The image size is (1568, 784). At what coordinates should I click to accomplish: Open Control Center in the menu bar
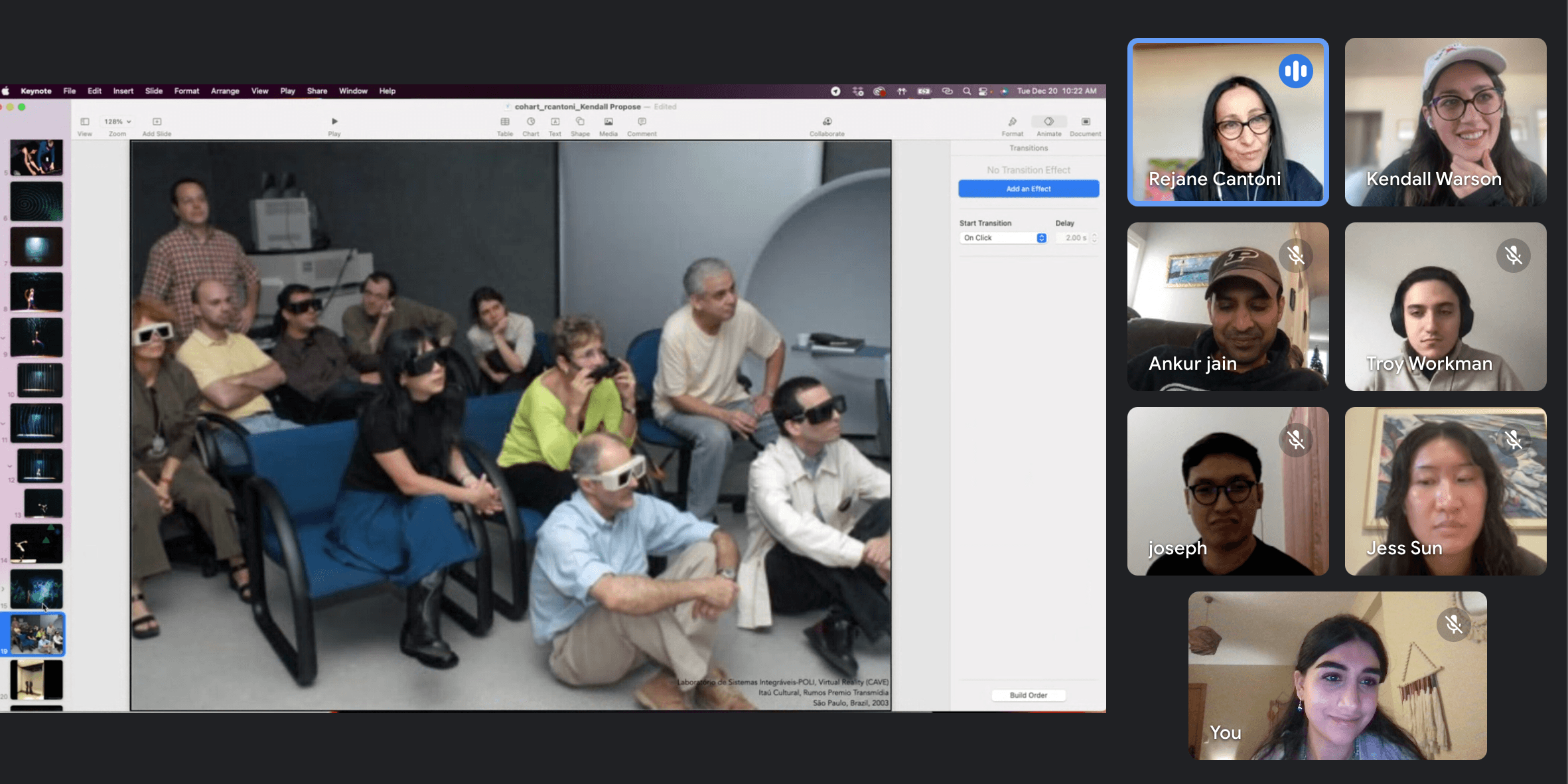[983, 91]
